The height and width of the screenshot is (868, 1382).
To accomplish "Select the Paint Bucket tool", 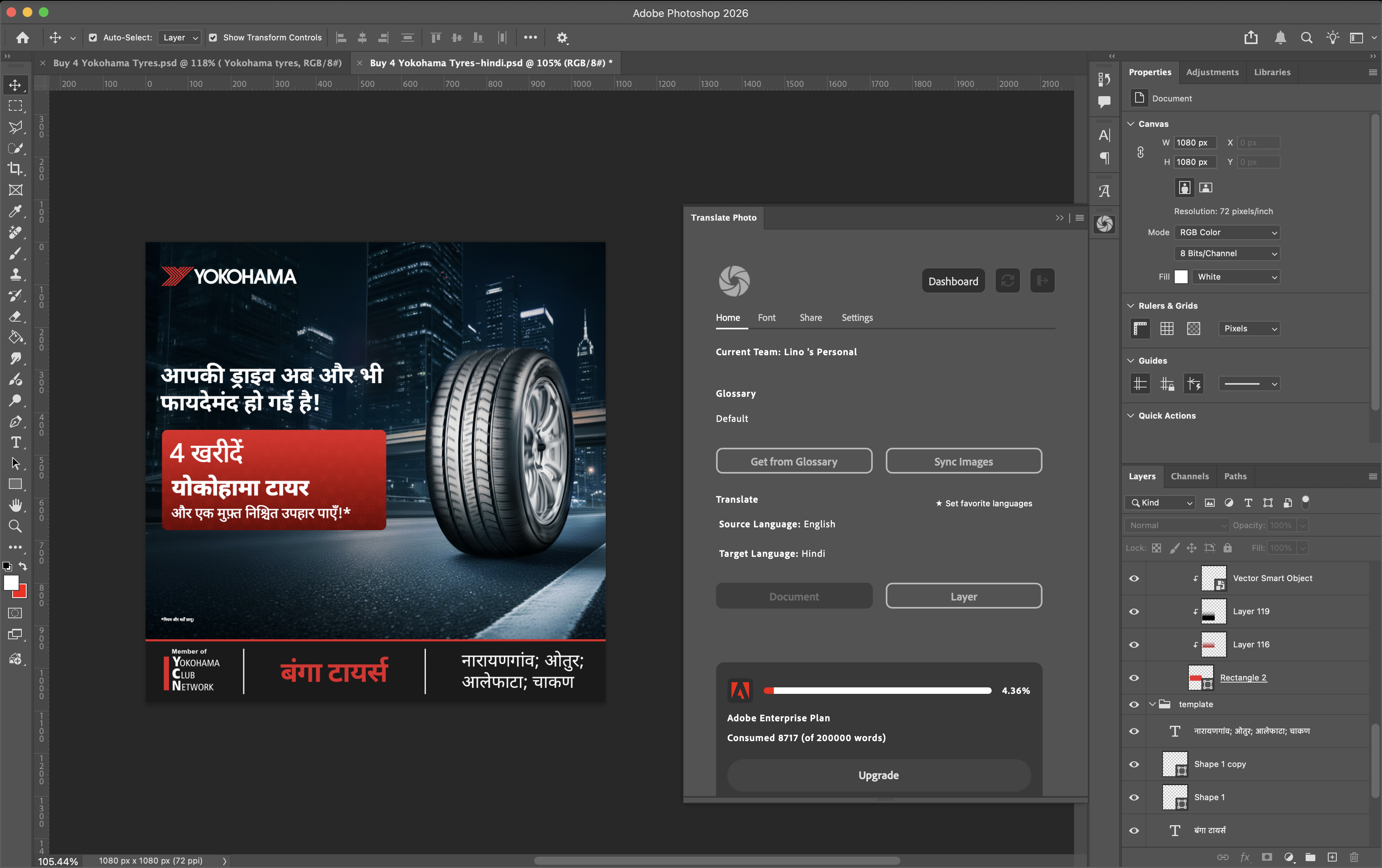I will [x=15, y=337].
